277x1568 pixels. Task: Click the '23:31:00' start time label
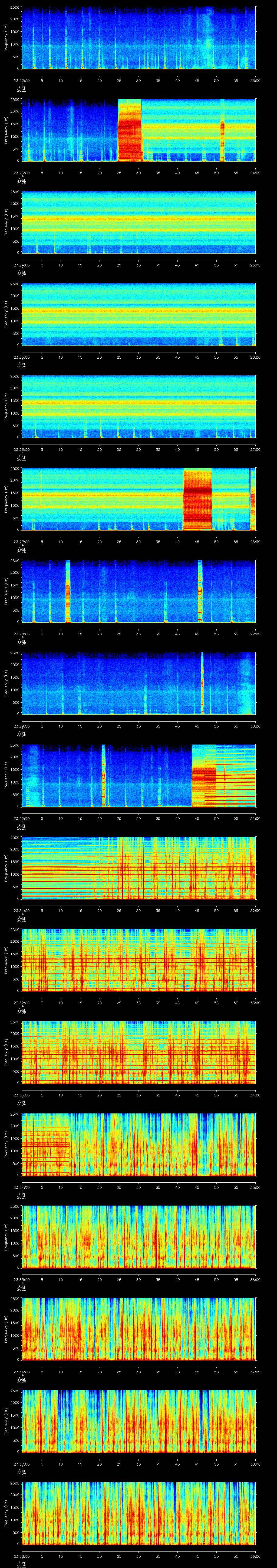pyautogui.click(x=21, y=910)
